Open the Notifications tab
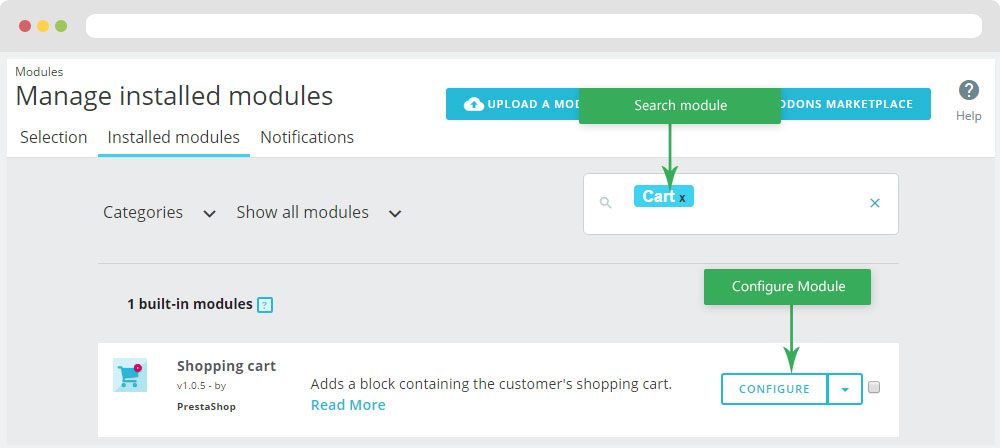 [307, 137]
